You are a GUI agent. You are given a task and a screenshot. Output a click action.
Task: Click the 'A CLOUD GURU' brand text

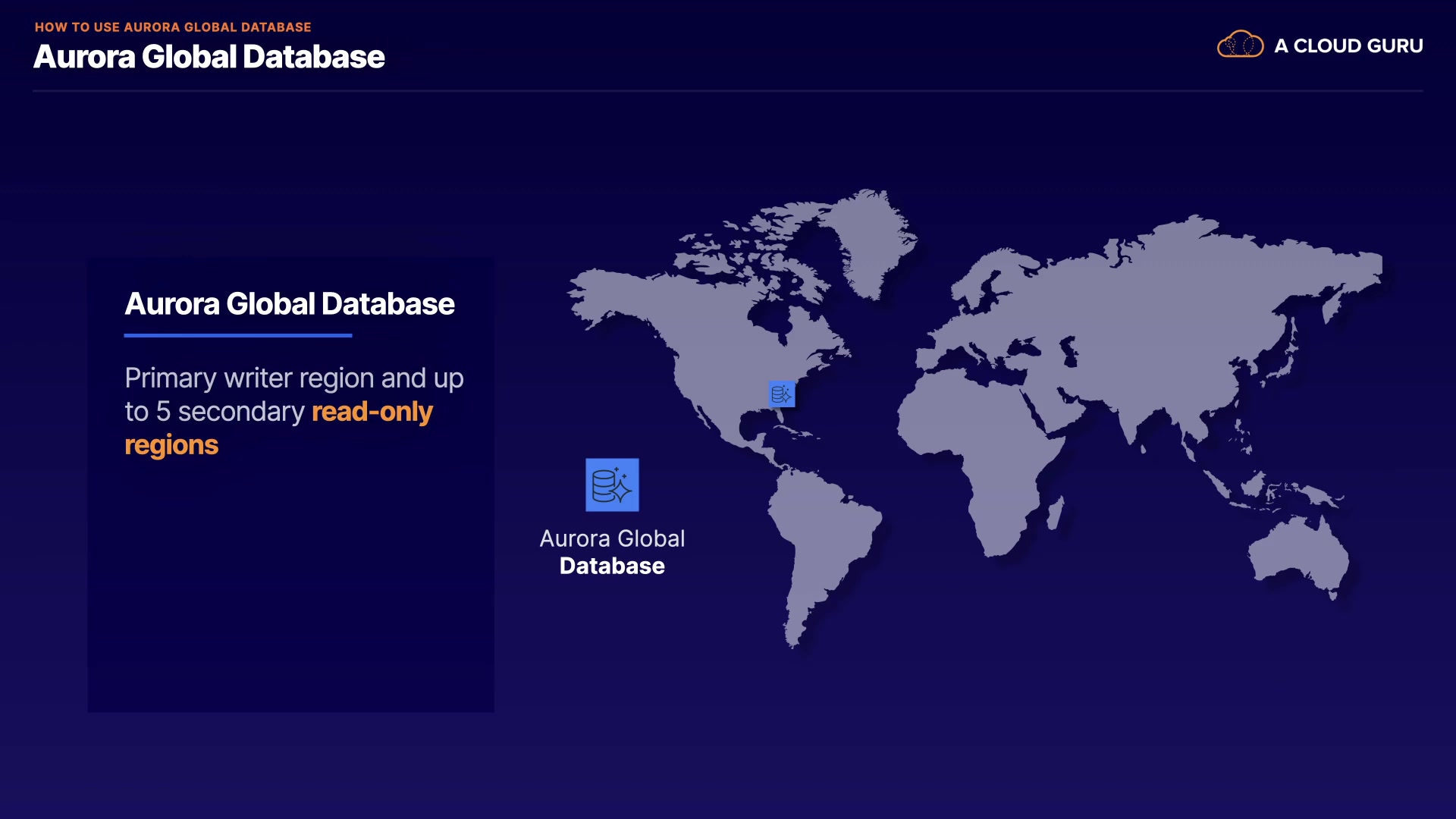(x=1348, y=45)
